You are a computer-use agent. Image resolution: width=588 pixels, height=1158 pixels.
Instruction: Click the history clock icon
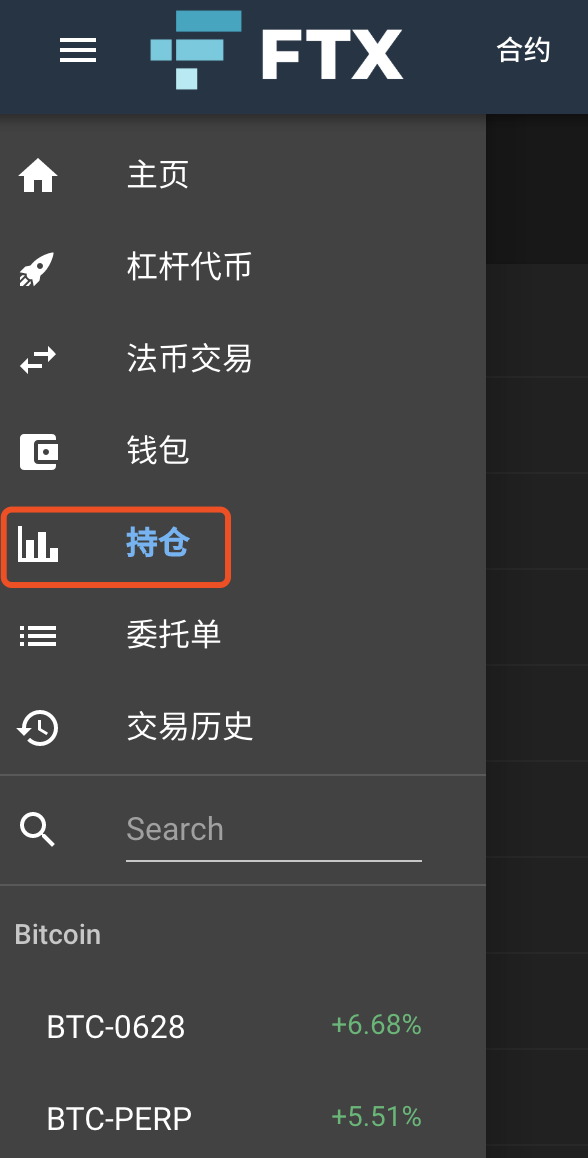tap(38, 728)
